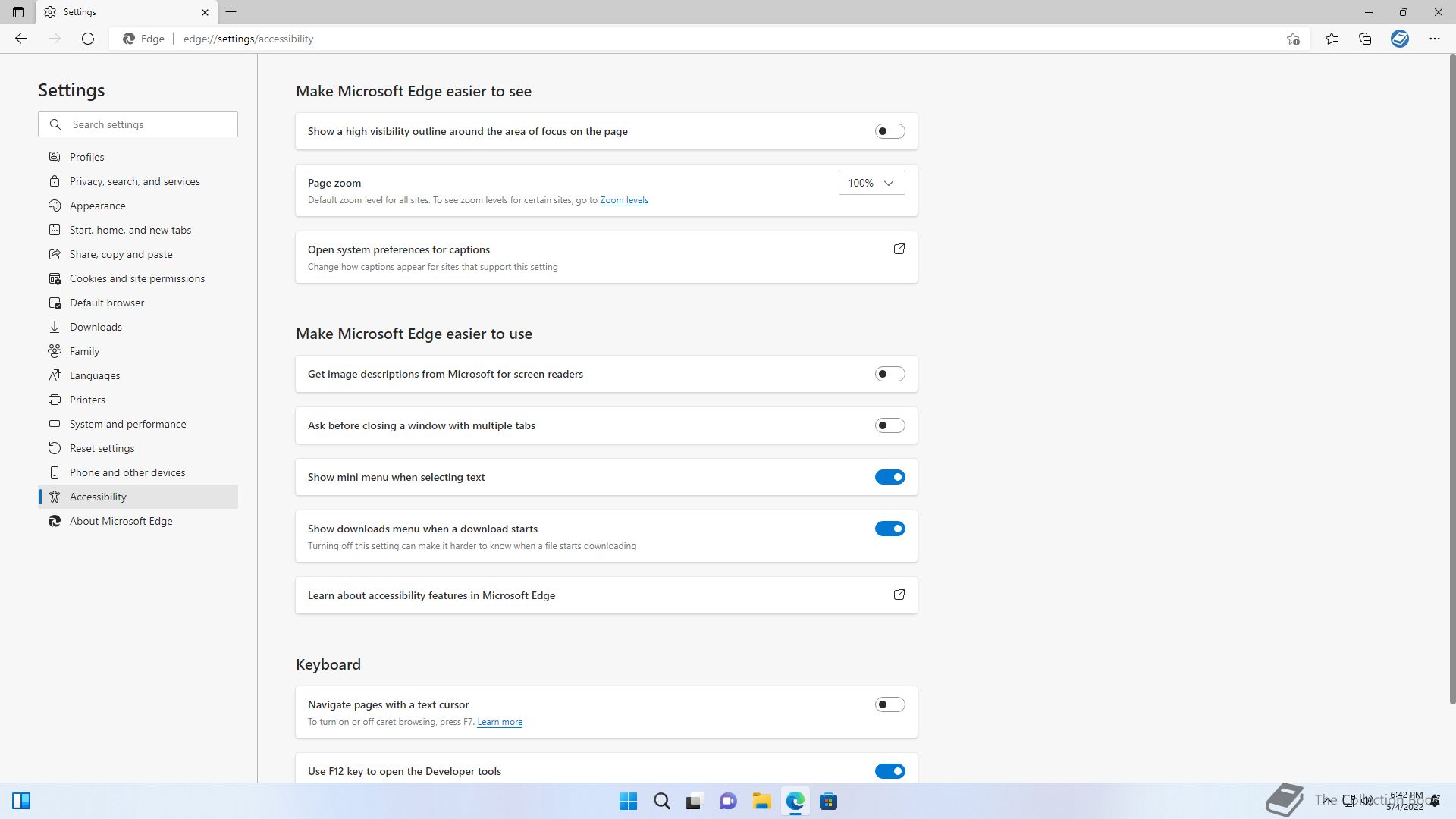Viewport: 1456px width, 819px height.
Task: Open Task View in taskbar
Action: click(695, 802)
